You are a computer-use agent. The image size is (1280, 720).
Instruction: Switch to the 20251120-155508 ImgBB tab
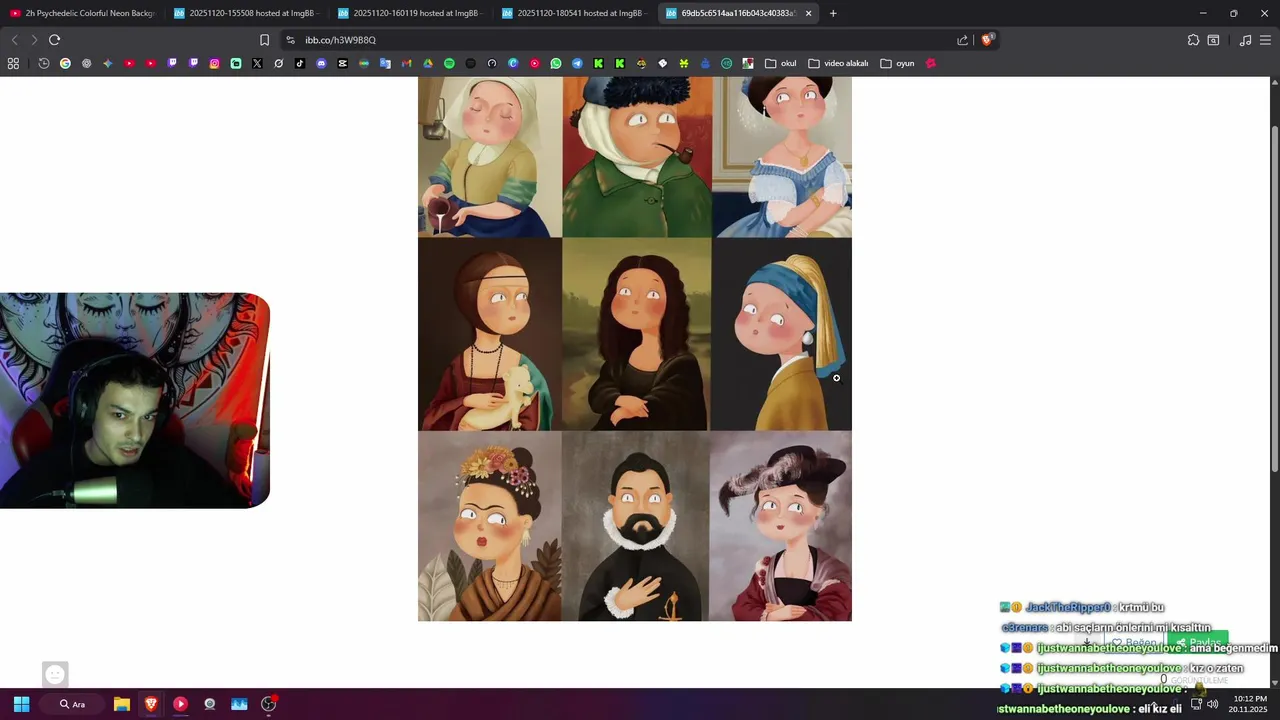click(248, 13)
